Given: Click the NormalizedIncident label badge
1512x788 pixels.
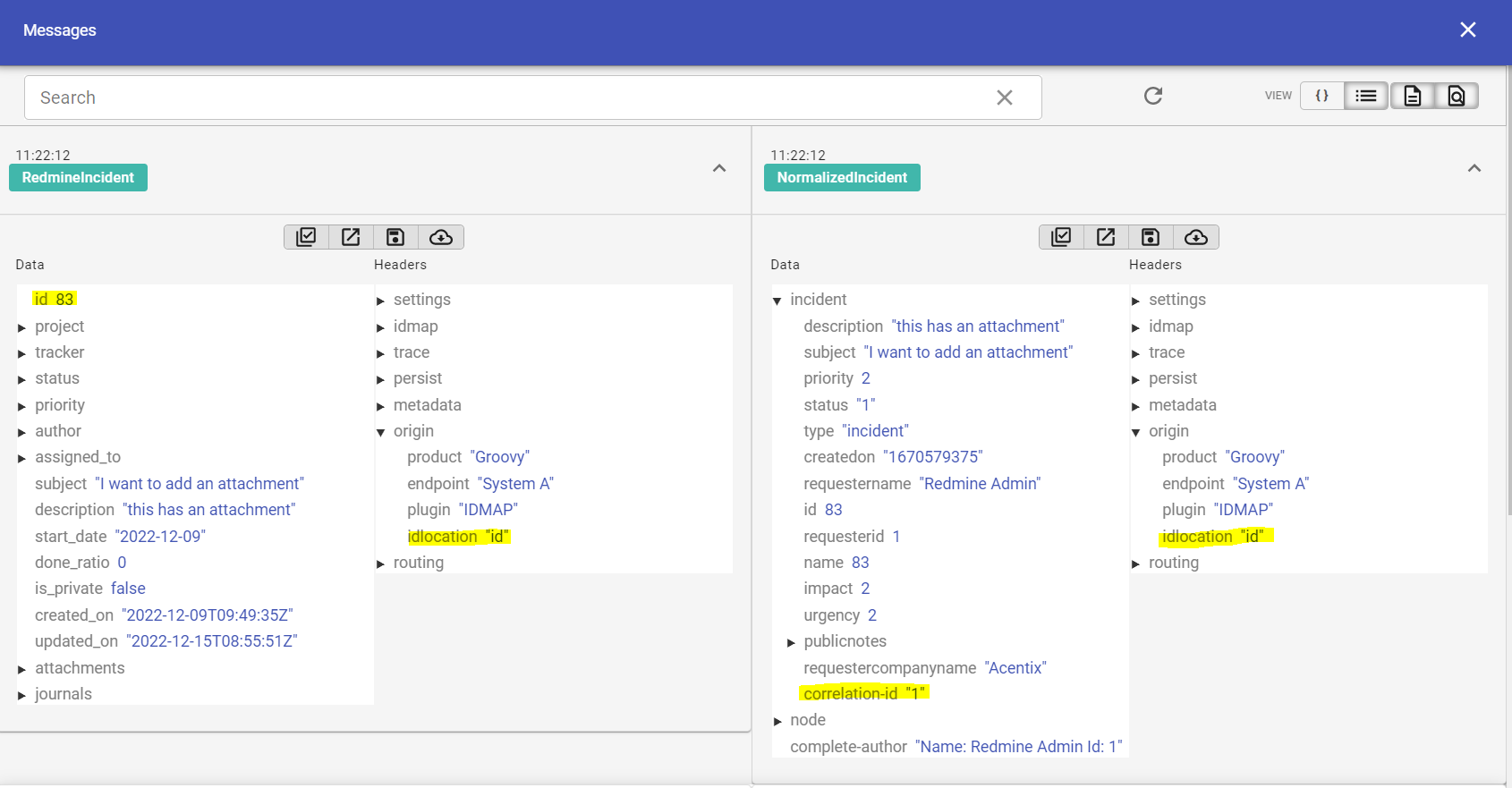Looking at the screenshot, I should [842, 177].
